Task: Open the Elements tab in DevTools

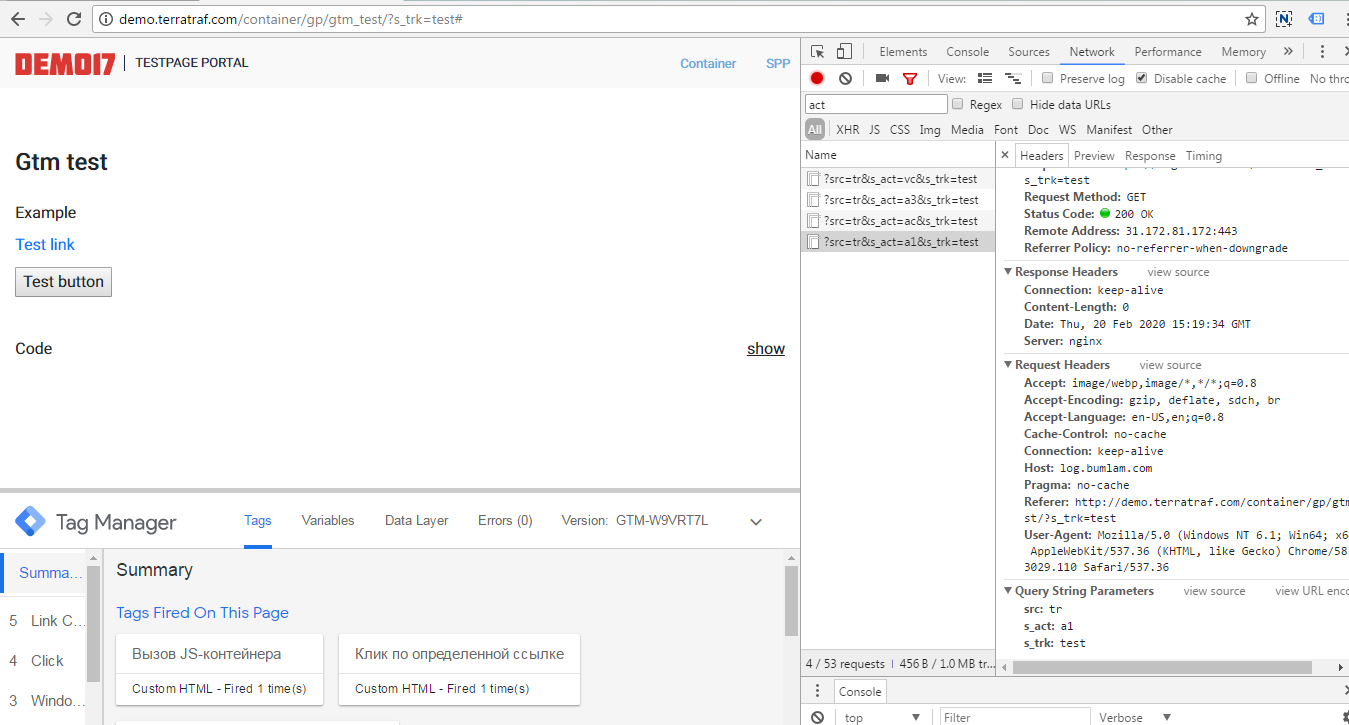Action: [x=903, y=52]
